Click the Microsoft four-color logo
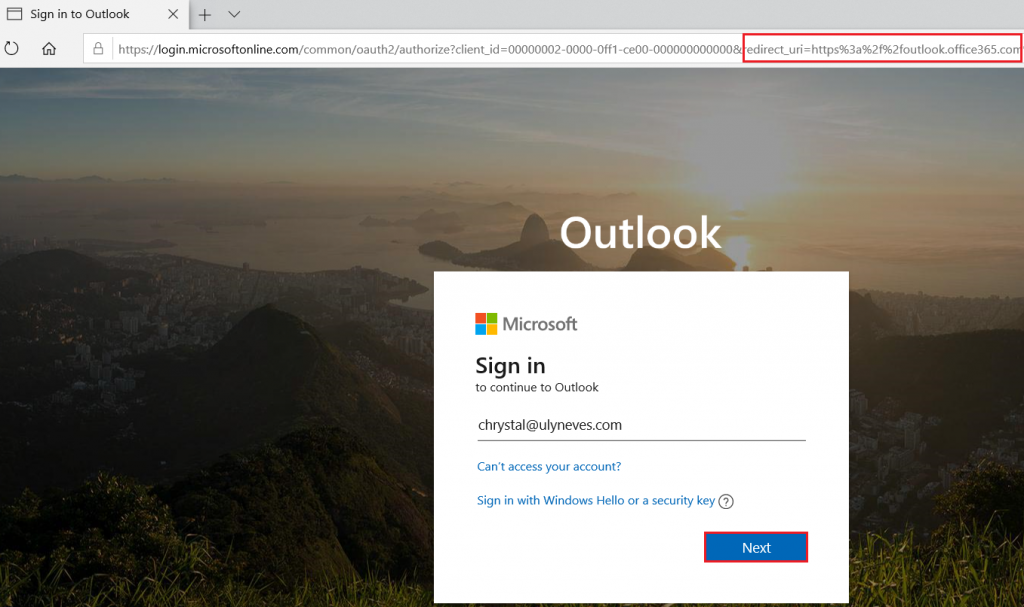Viewport: 1024px width, 607px height. pyautogui.click(x=486, y=323)
